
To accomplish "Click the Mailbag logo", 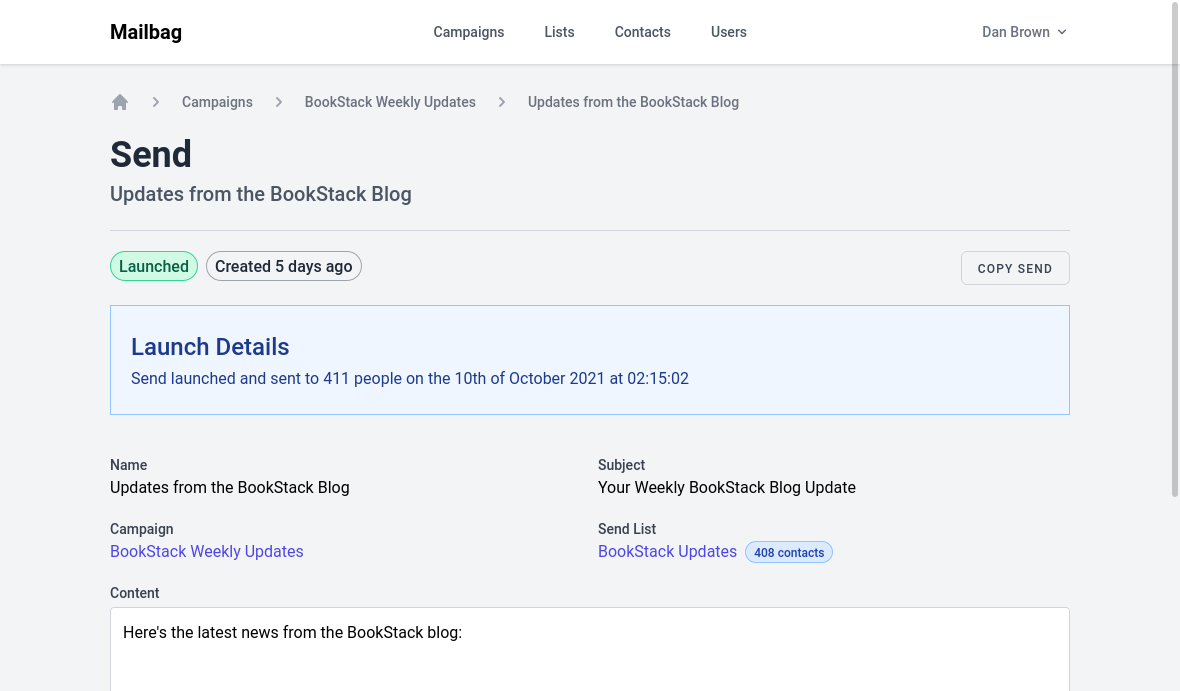I will (x=146, y=32).
